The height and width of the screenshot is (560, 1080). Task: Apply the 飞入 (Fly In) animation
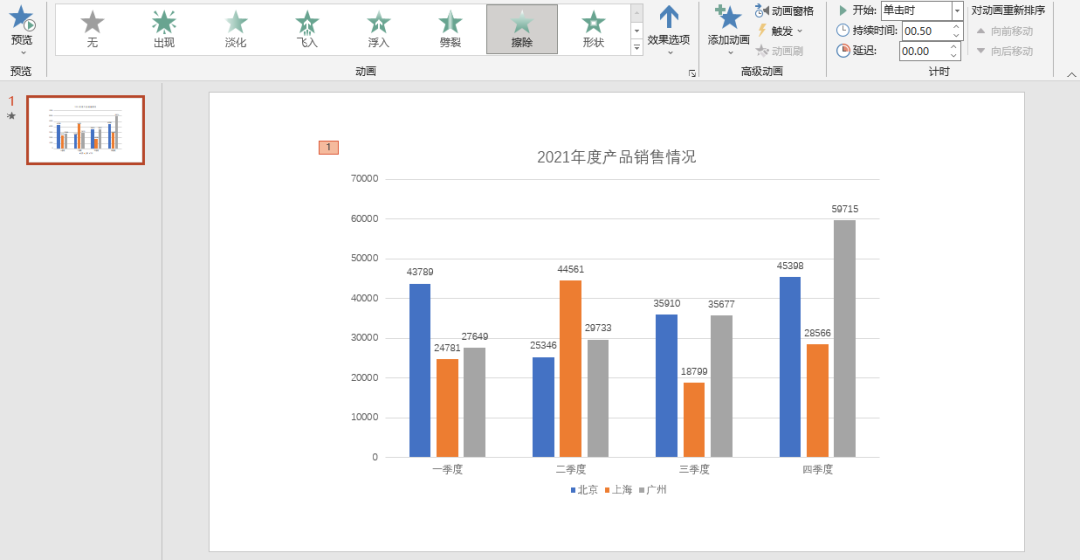point(307,28)
